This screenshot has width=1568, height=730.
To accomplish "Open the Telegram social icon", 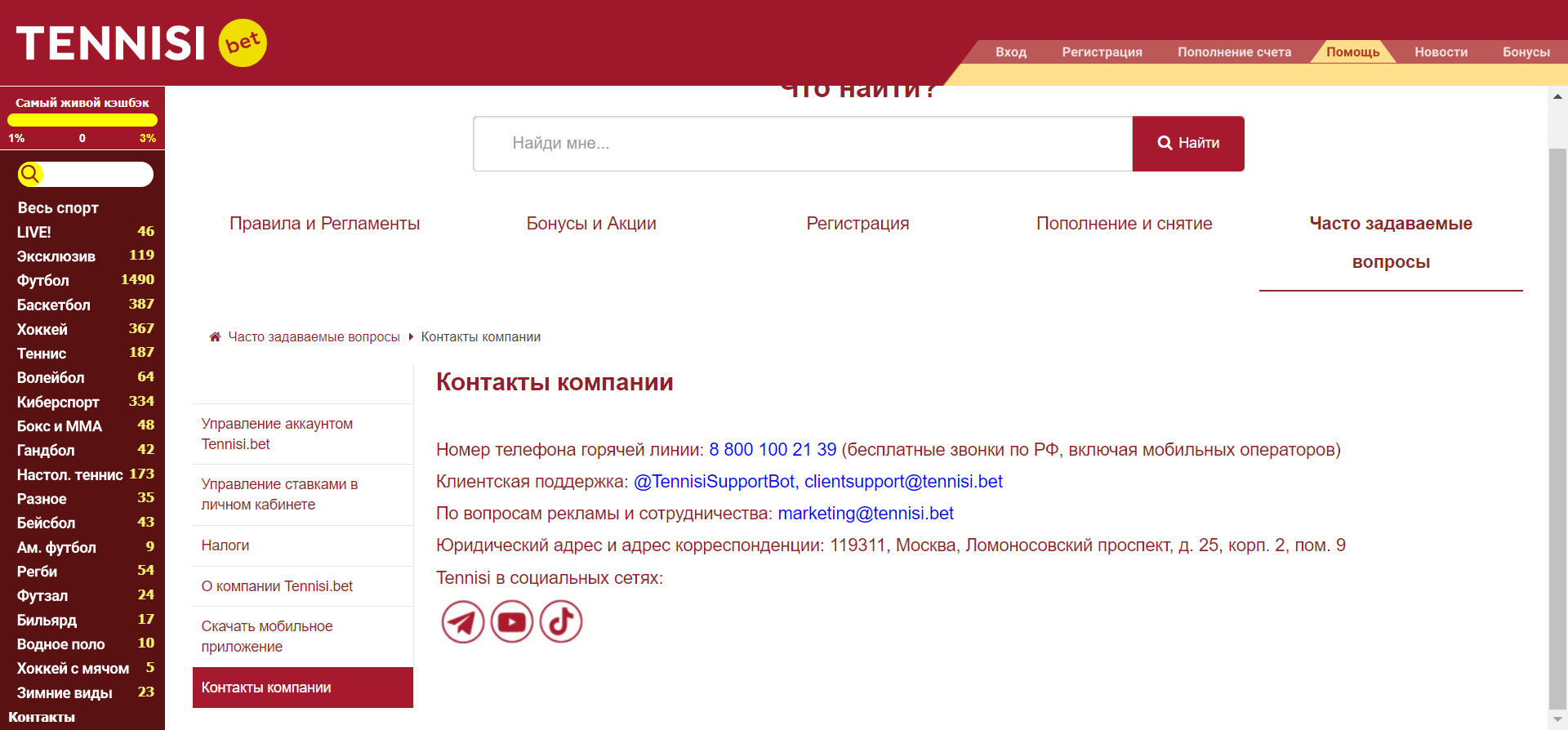I will click(463, 621).
